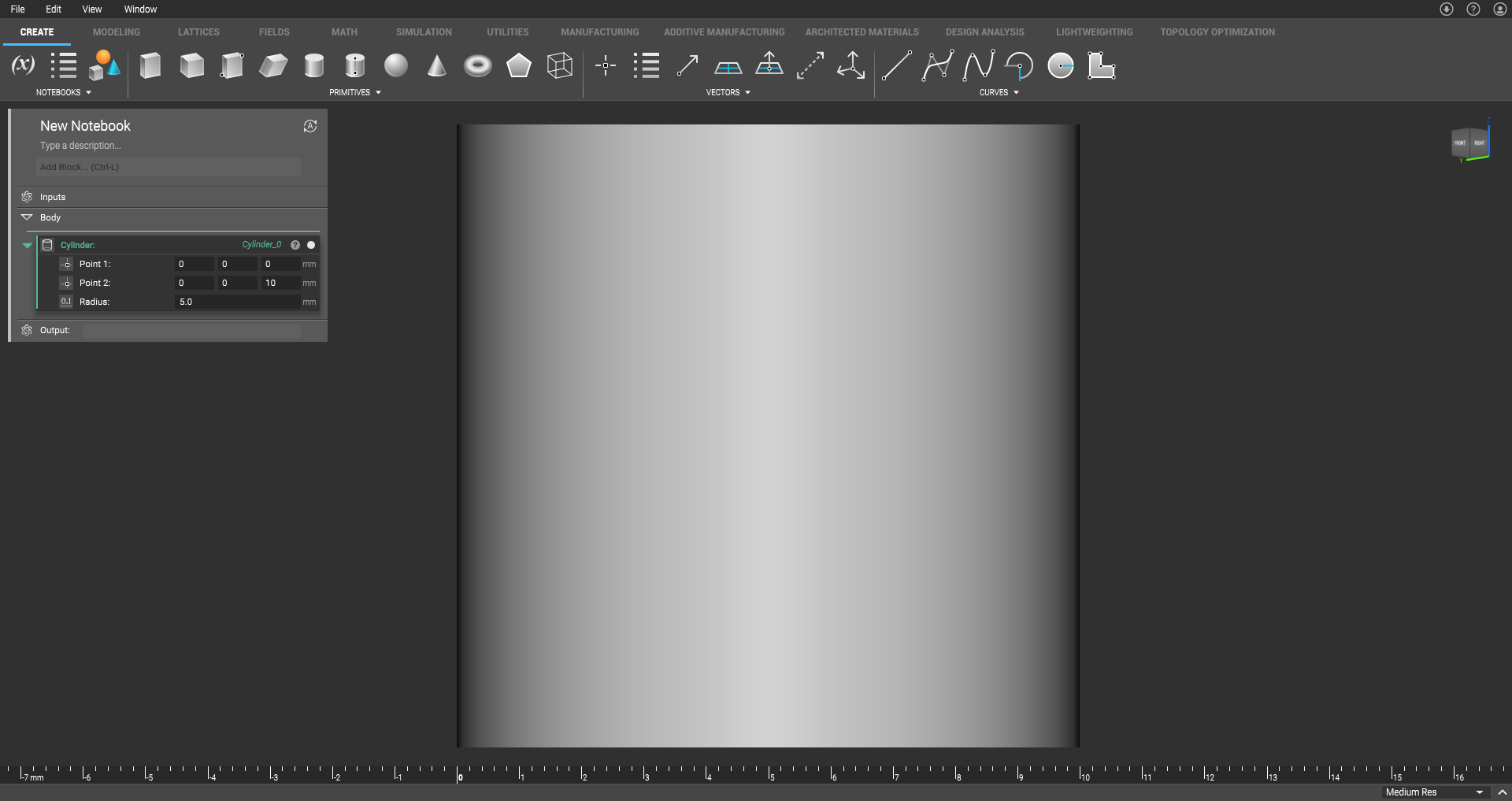Click the variable (x) icon
Screen dimensions: 1512x801
pyautogui.click(x=23, y=65)
